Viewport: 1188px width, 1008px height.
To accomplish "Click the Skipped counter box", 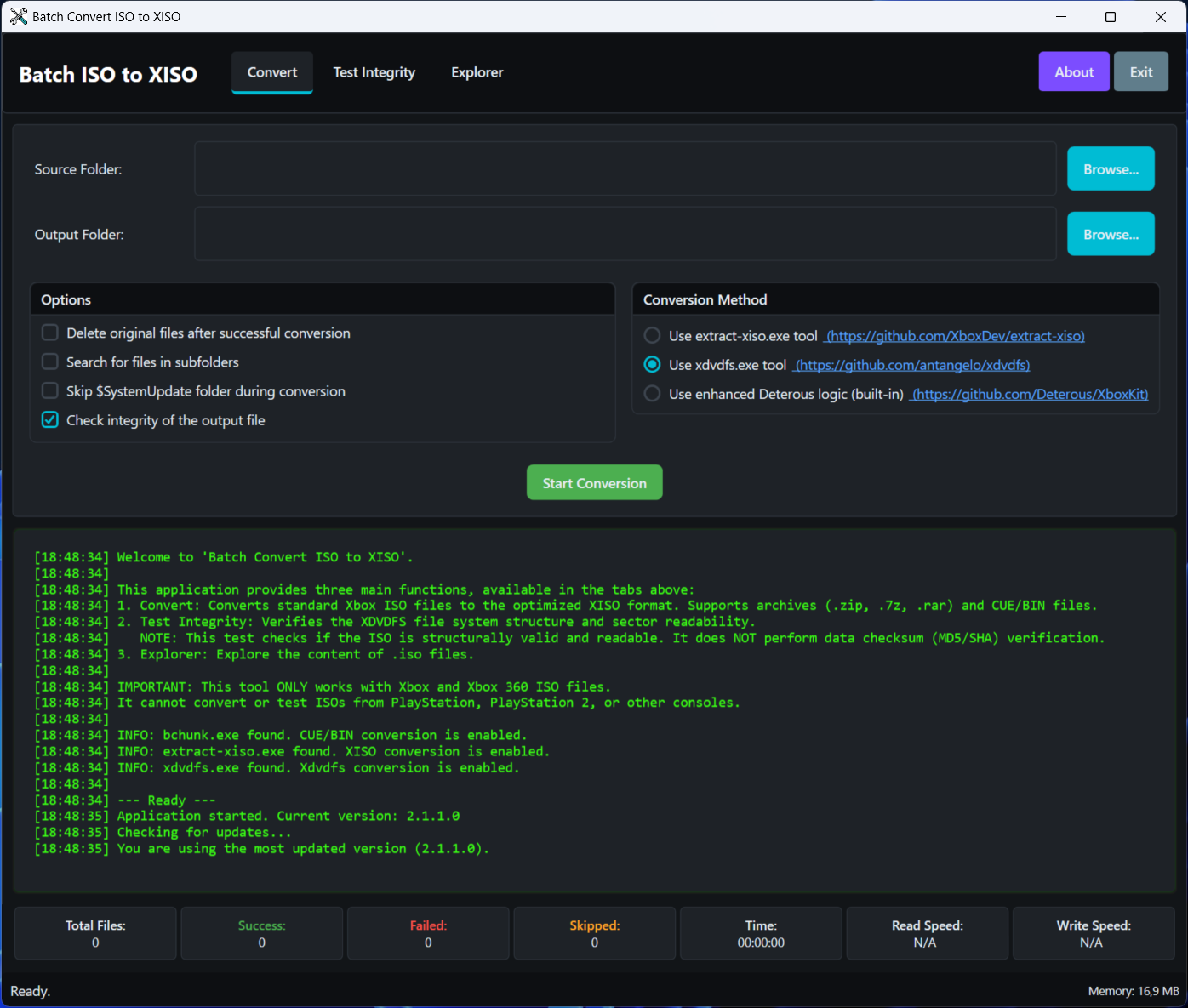I will coord(595,933).
